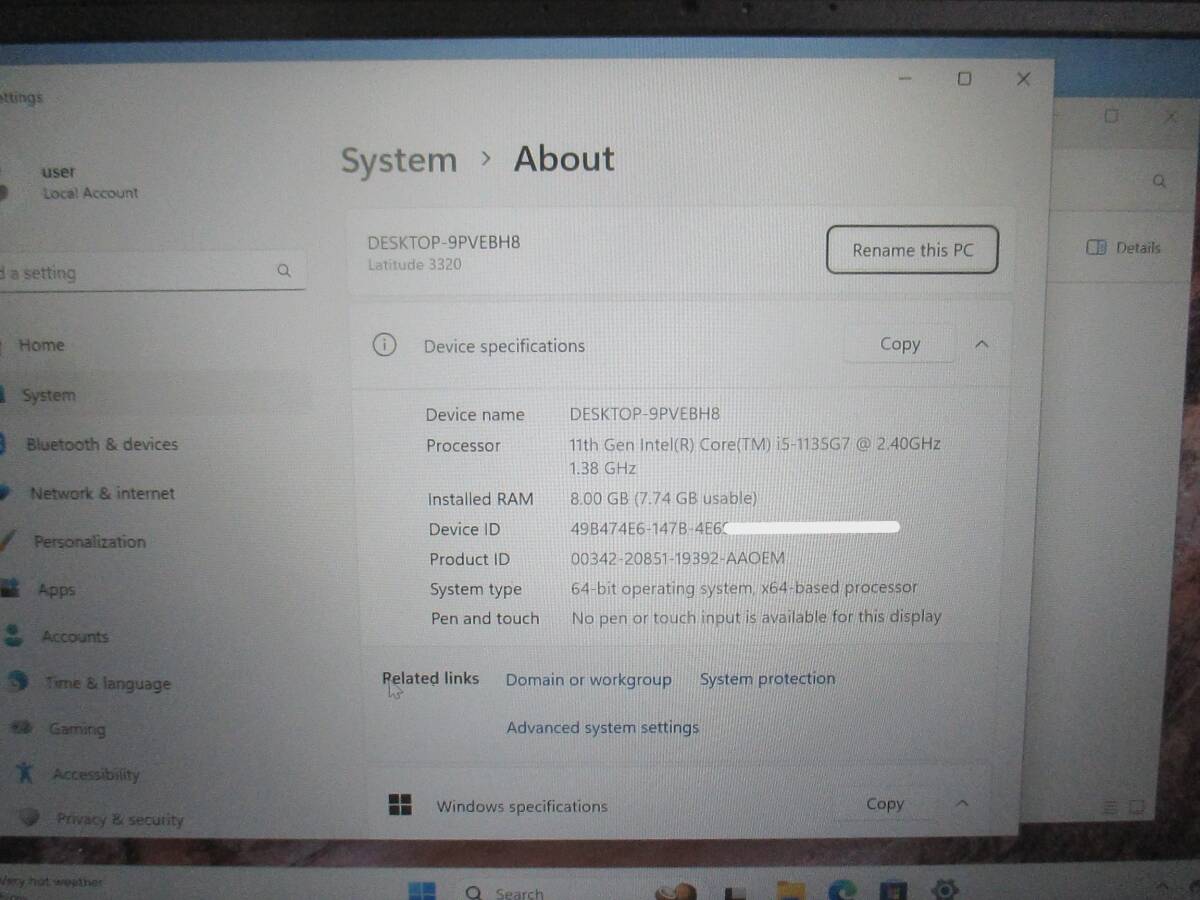Select the large-icons view button in the Explorer status bar
Image resolution: width=1200 pixels, height=900 pixels.
tap(1138, 806)
